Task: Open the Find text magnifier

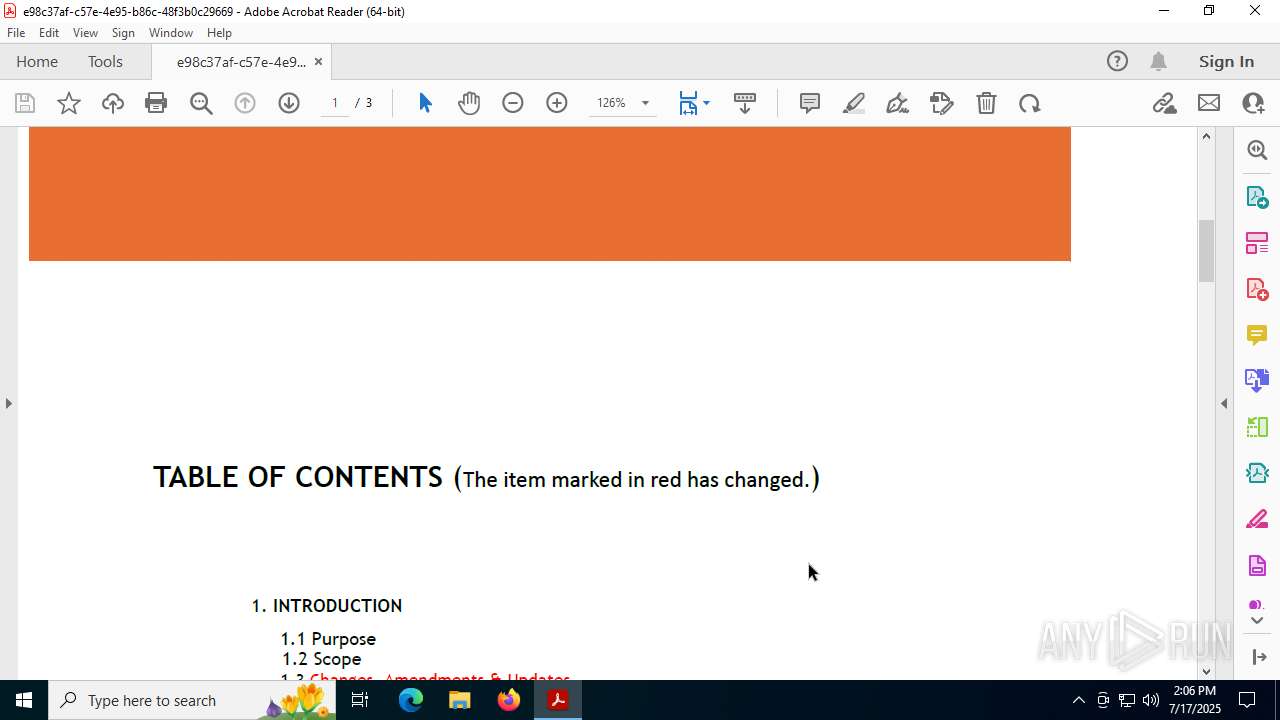Action: click(x=201, y=103)
